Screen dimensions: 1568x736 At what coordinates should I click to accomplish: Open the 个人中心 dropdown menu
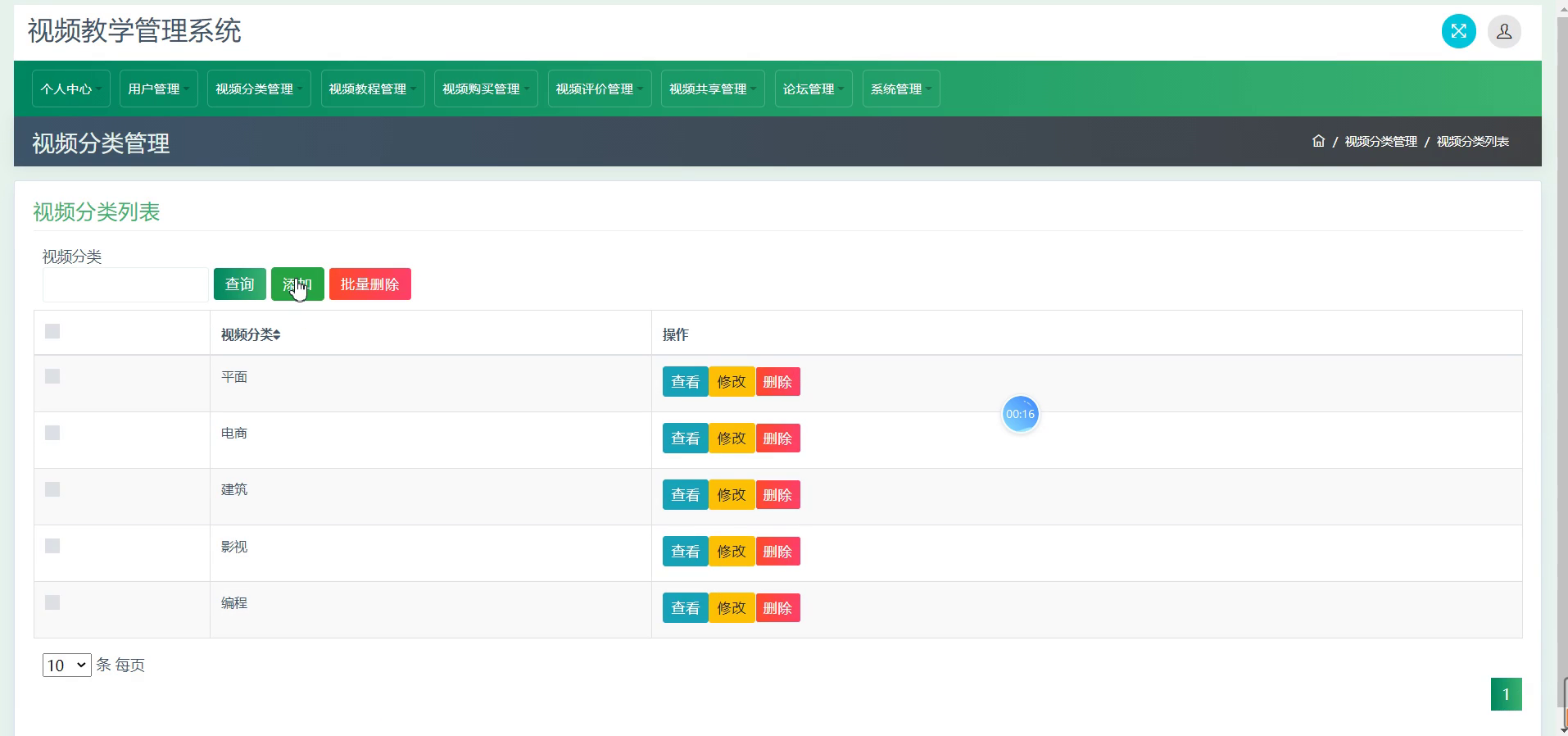(70, 89)
